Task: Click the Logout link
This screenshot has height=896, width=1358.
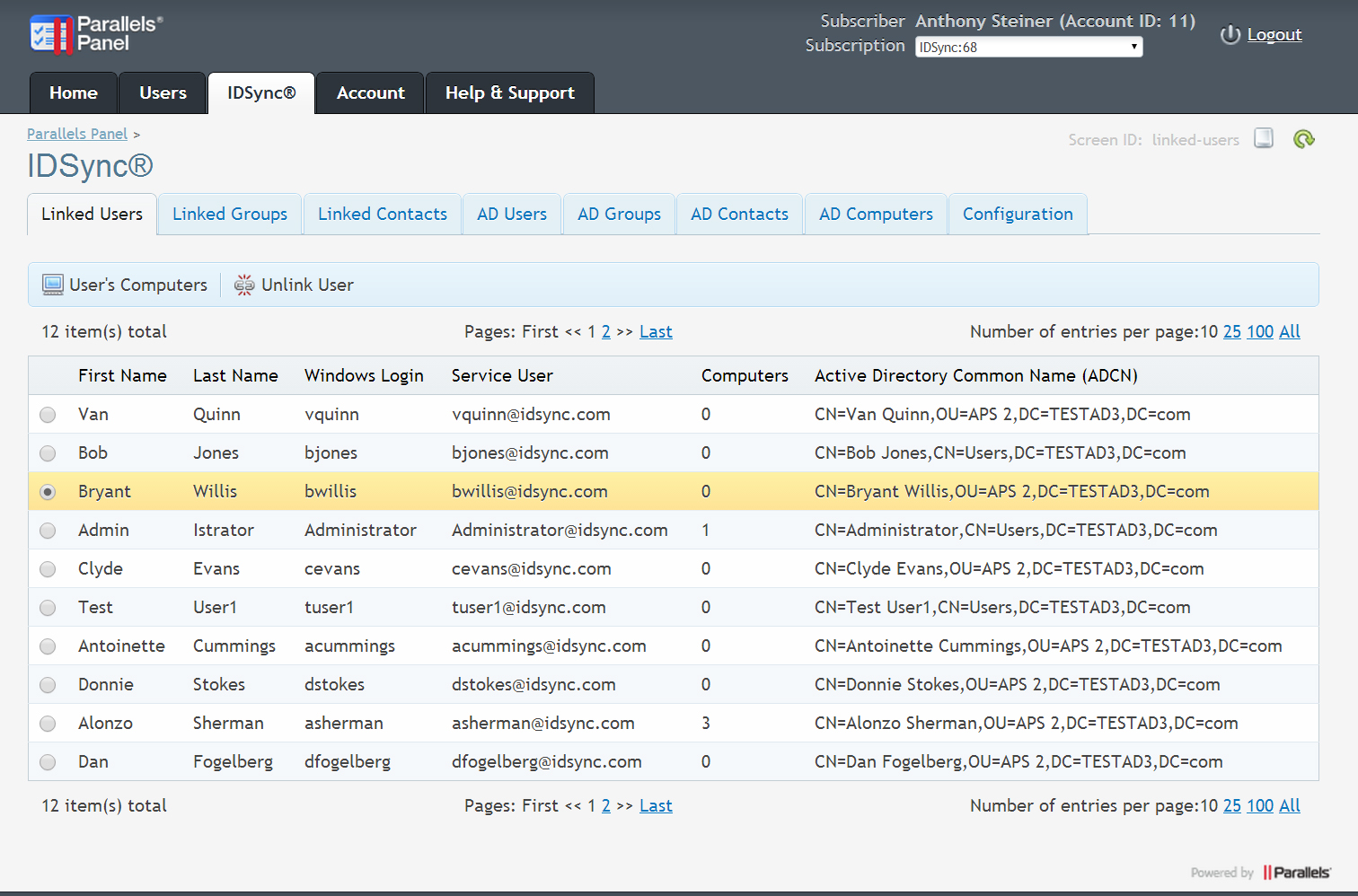Action: pos(1274,35)
